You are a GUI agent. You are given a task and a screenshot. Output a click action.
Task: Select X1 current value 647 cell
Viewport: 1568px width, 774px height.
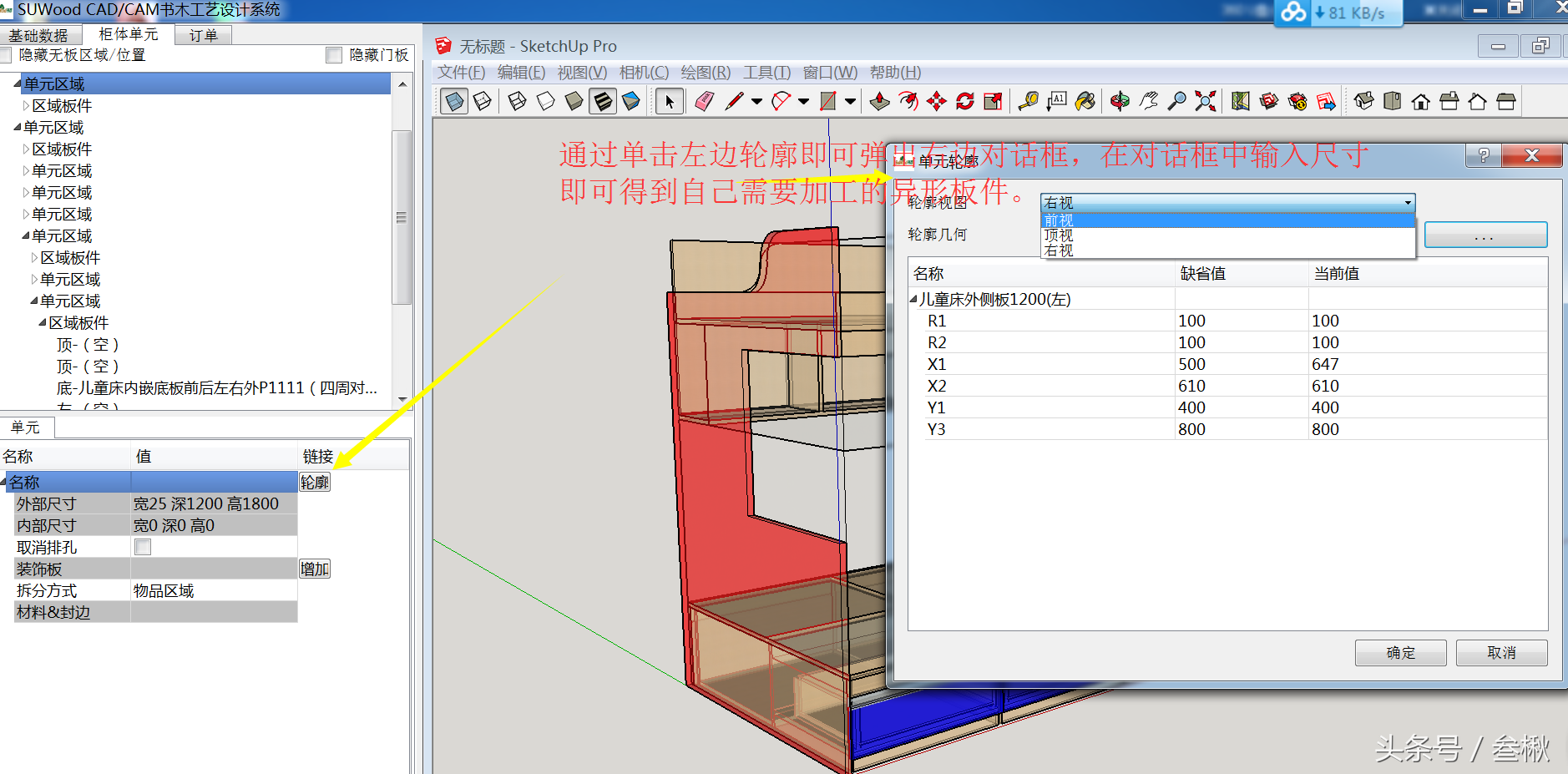[1427, 364]
